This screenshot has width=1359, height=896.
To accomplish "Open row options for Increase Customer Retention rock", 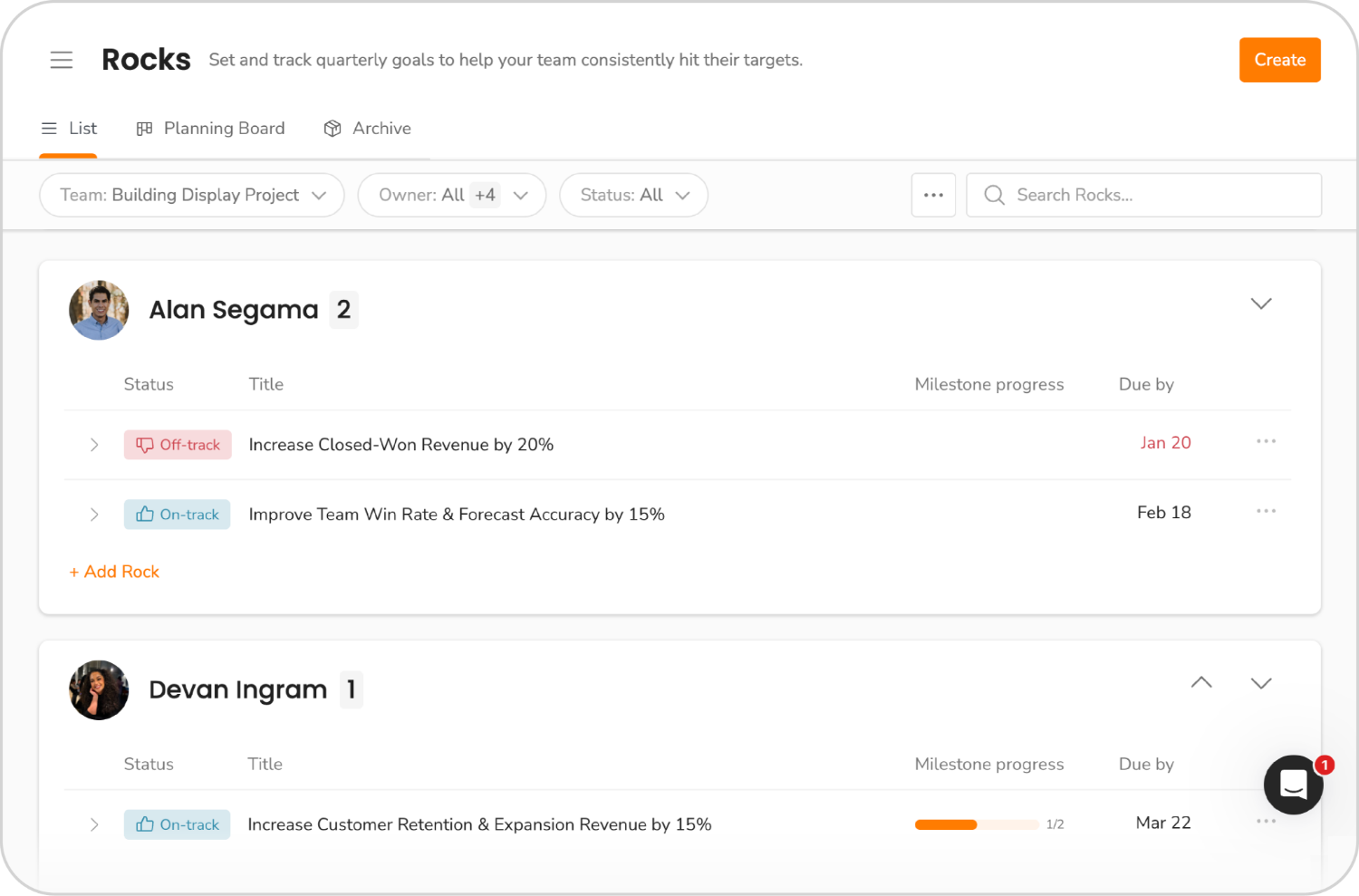I will click(1266, 822).
